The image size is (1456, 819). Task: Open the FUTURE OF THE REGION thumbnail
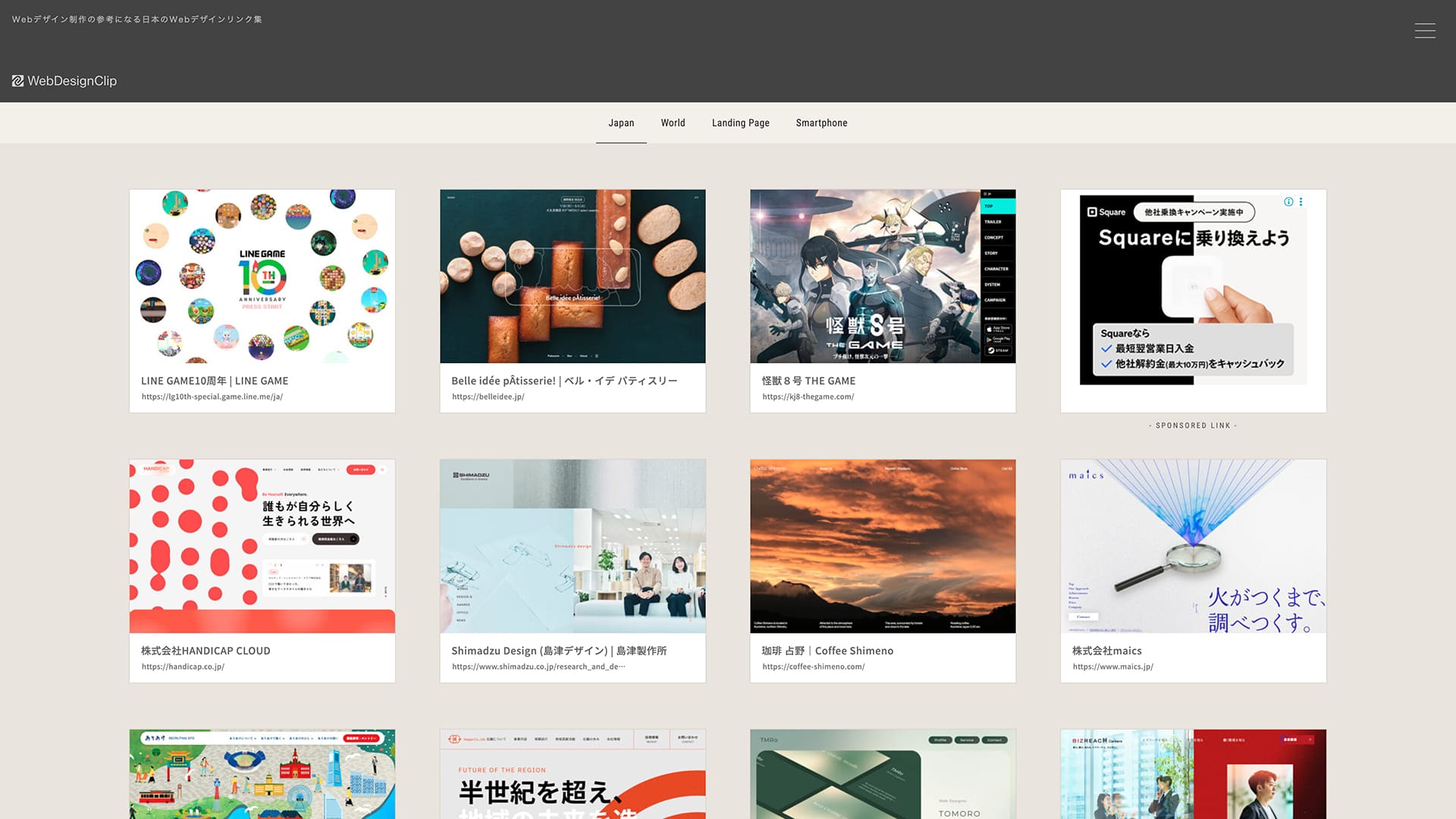573,774
